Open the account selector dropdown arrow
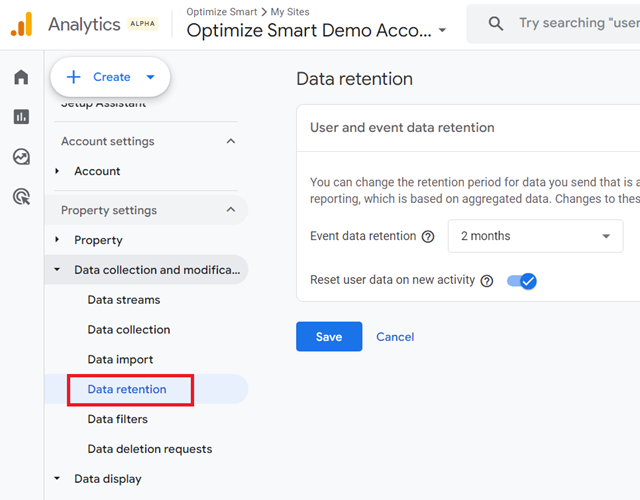This screenshot has height=500, width=640. click(x=442, y=30)
